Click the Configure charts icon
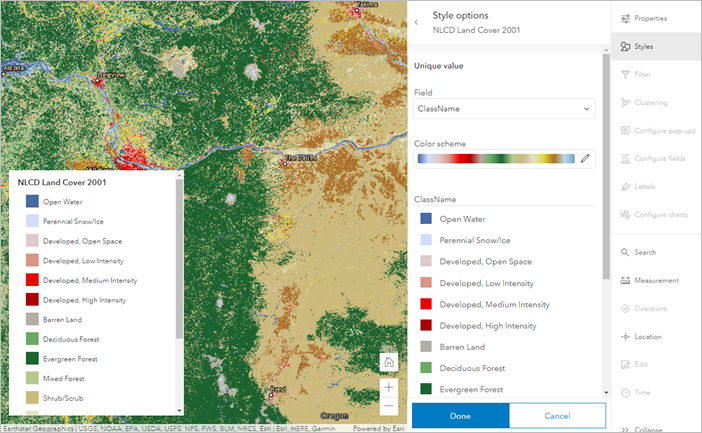The height and width of the screenshot is (433, 702). click(625, 214)
